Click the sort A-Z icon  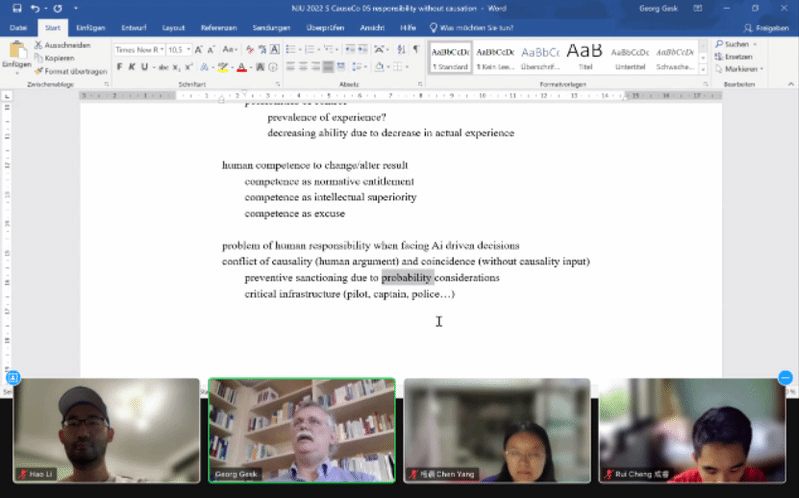point(401,49)
